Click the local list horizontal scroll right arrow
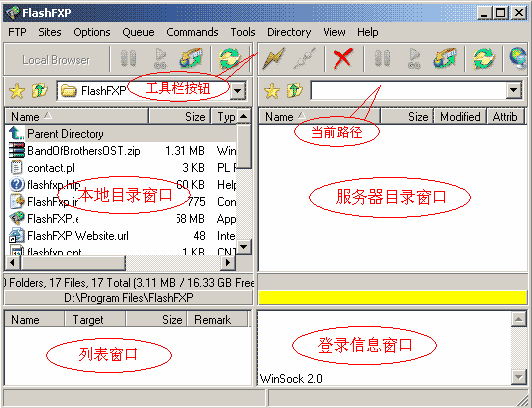The width and height of the screenshot is (532, 408). tap(228, 263)
